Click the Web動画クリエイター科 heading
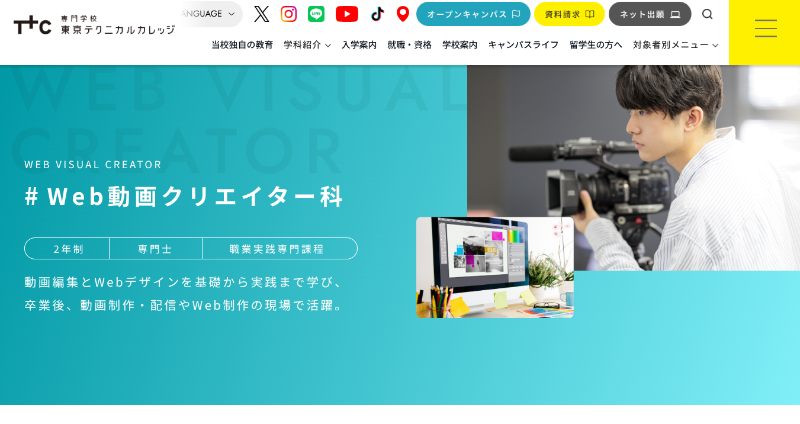Viewport: 800px width, 424px height. tap(184, 196)
